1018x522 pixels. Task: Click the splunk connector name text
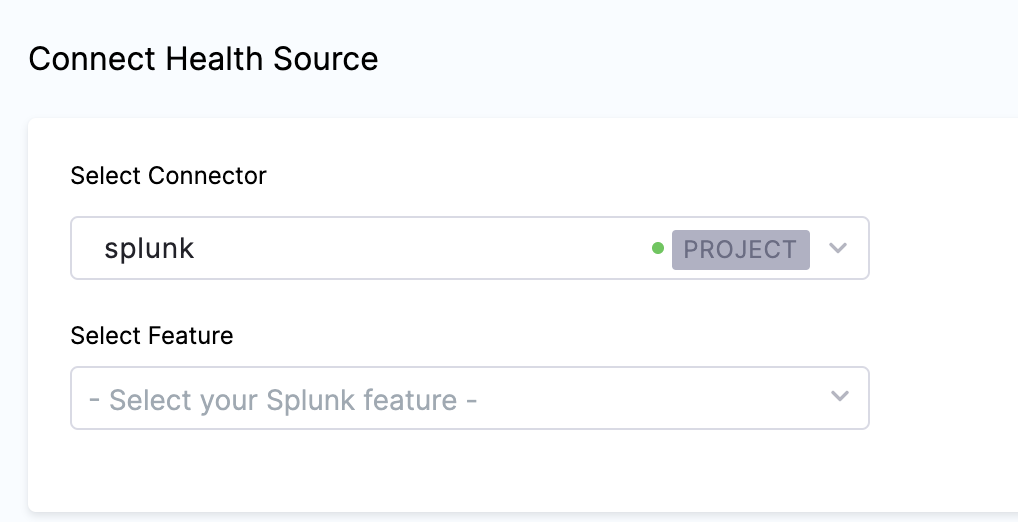(x=149, y=248)
